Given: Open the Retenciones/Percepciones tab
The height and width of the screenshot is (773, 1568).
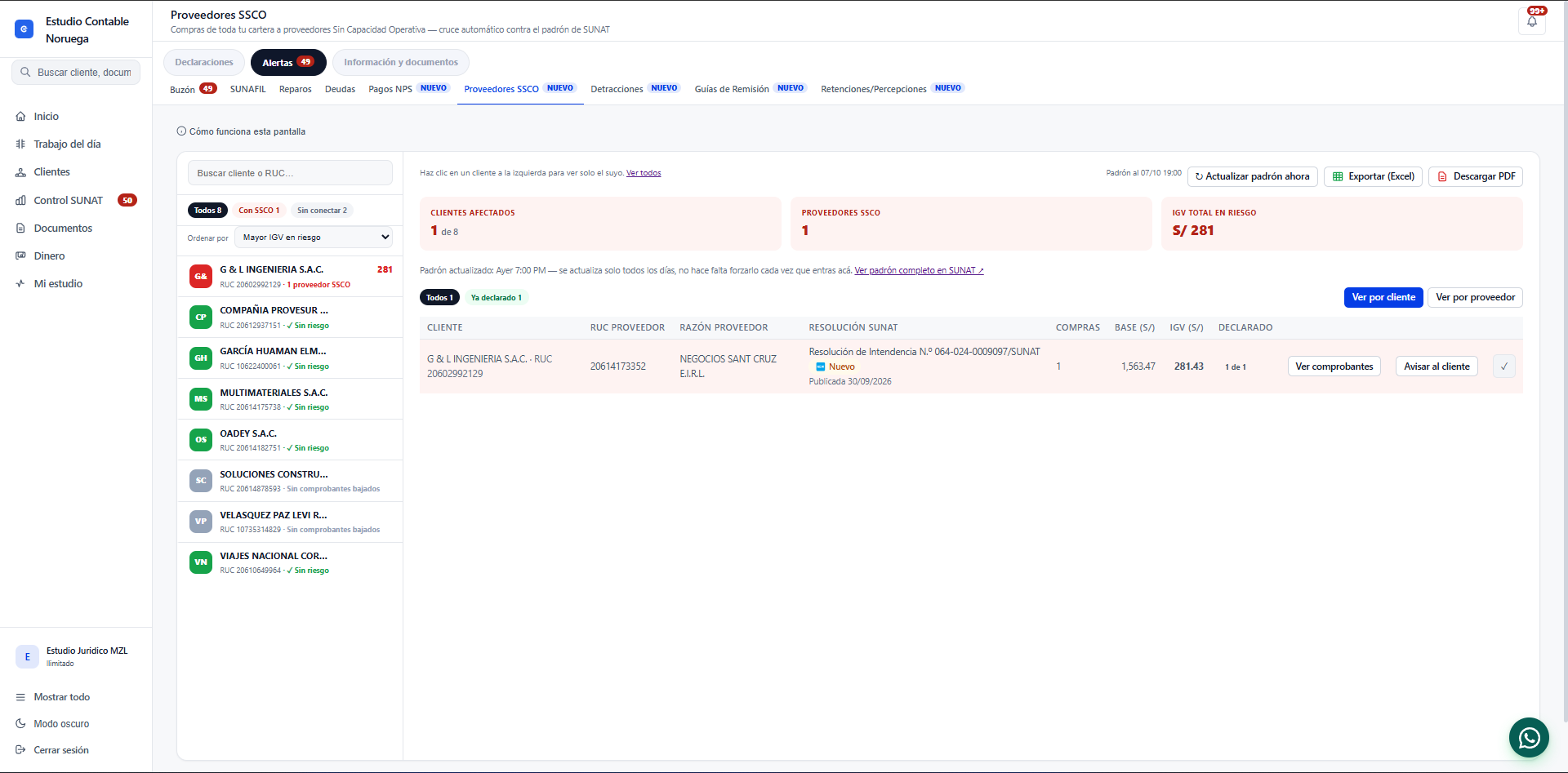Looking at the screenshot, I should click(893, 89).
